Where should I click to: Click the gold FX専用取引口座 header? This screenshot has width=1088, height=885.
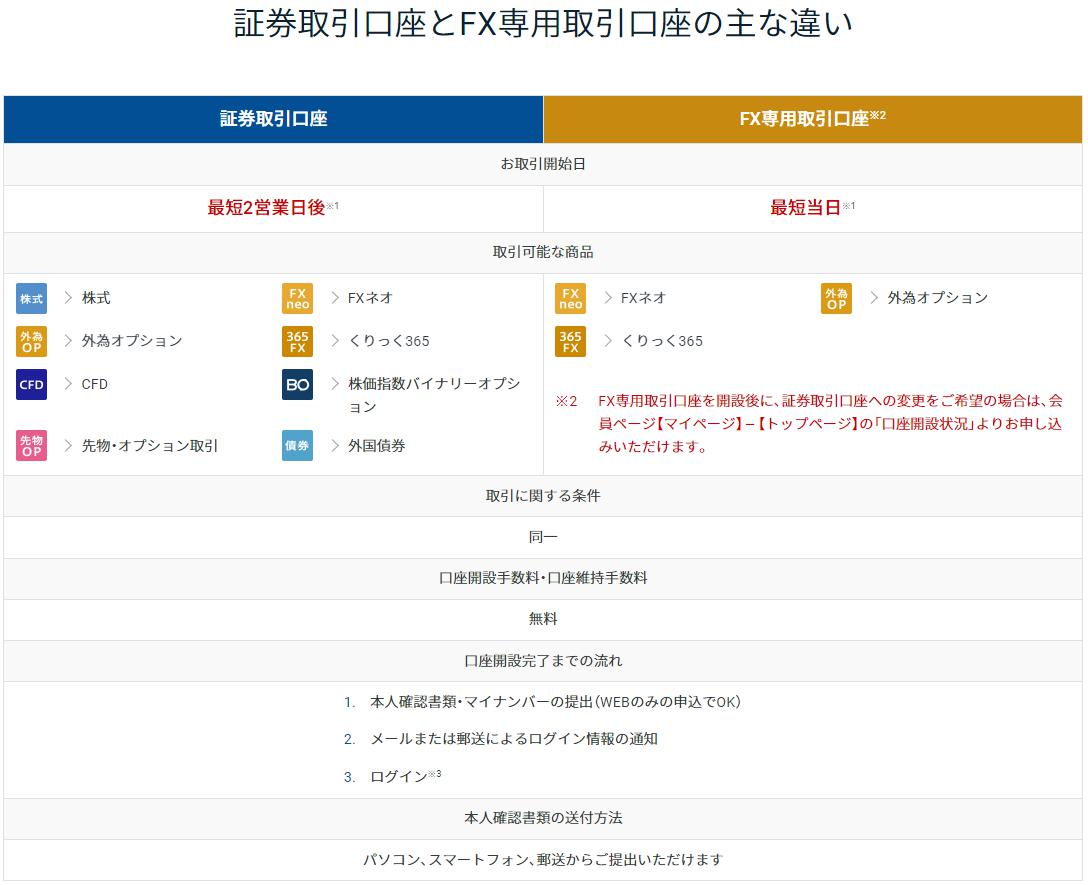(x=813, y=119)
